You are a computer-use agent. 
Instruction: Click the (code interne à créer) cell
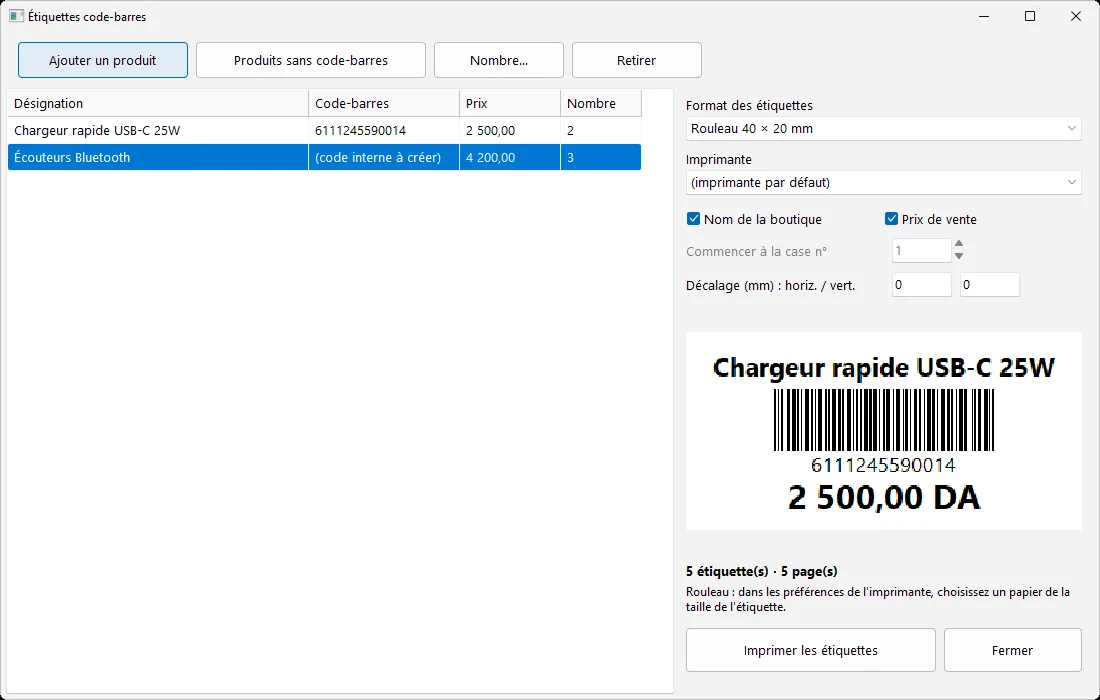[x=384, y=157]
